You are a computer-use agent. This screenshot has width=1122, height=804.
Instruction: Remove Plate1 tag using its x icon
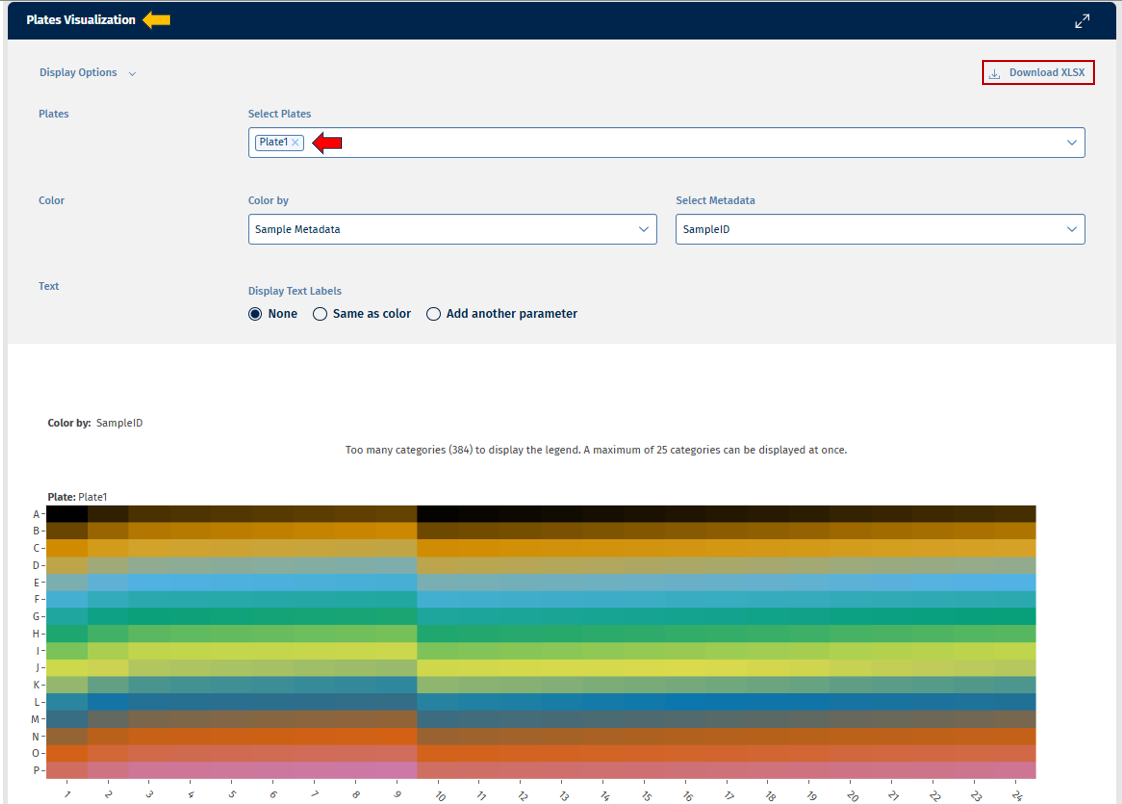tap(295, 143)
